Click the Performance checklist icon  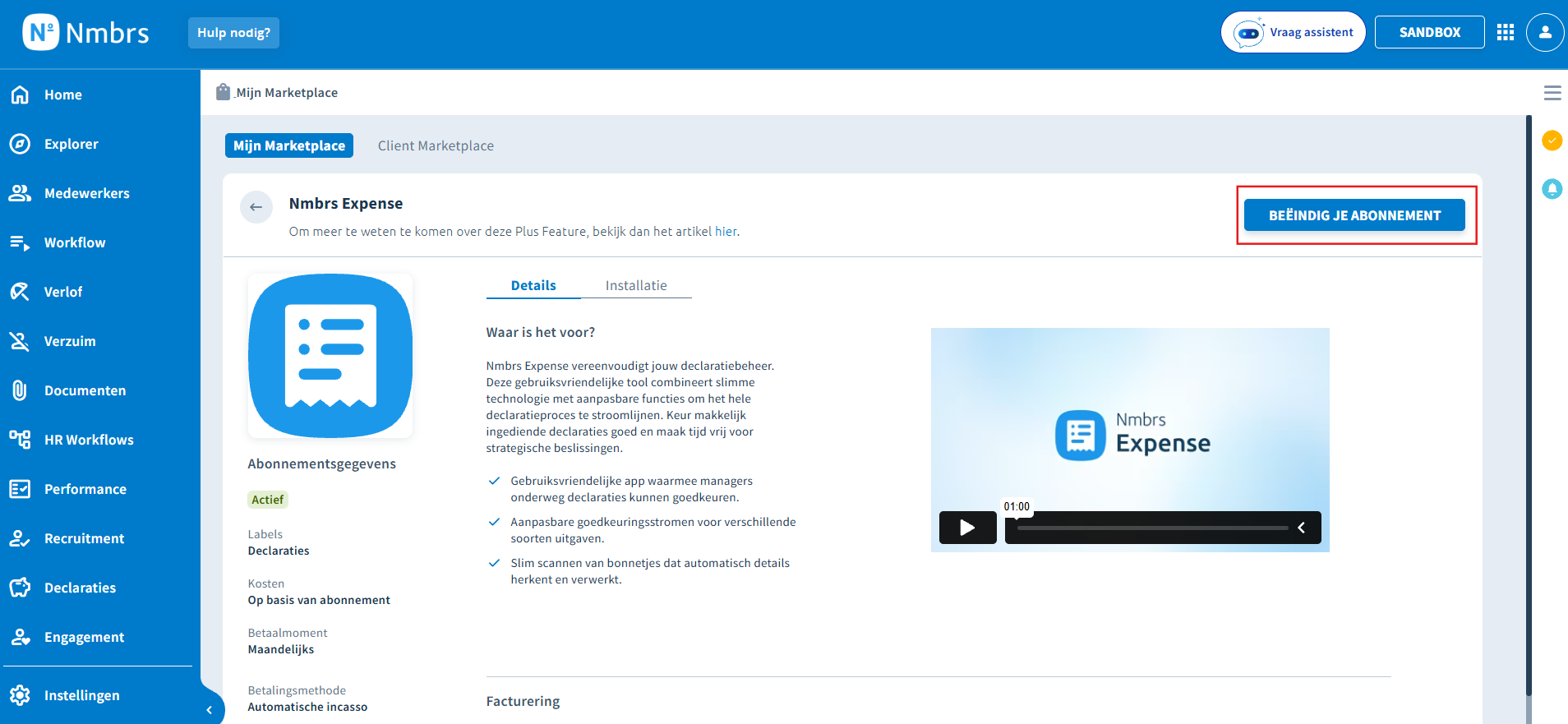click(20, 489)
